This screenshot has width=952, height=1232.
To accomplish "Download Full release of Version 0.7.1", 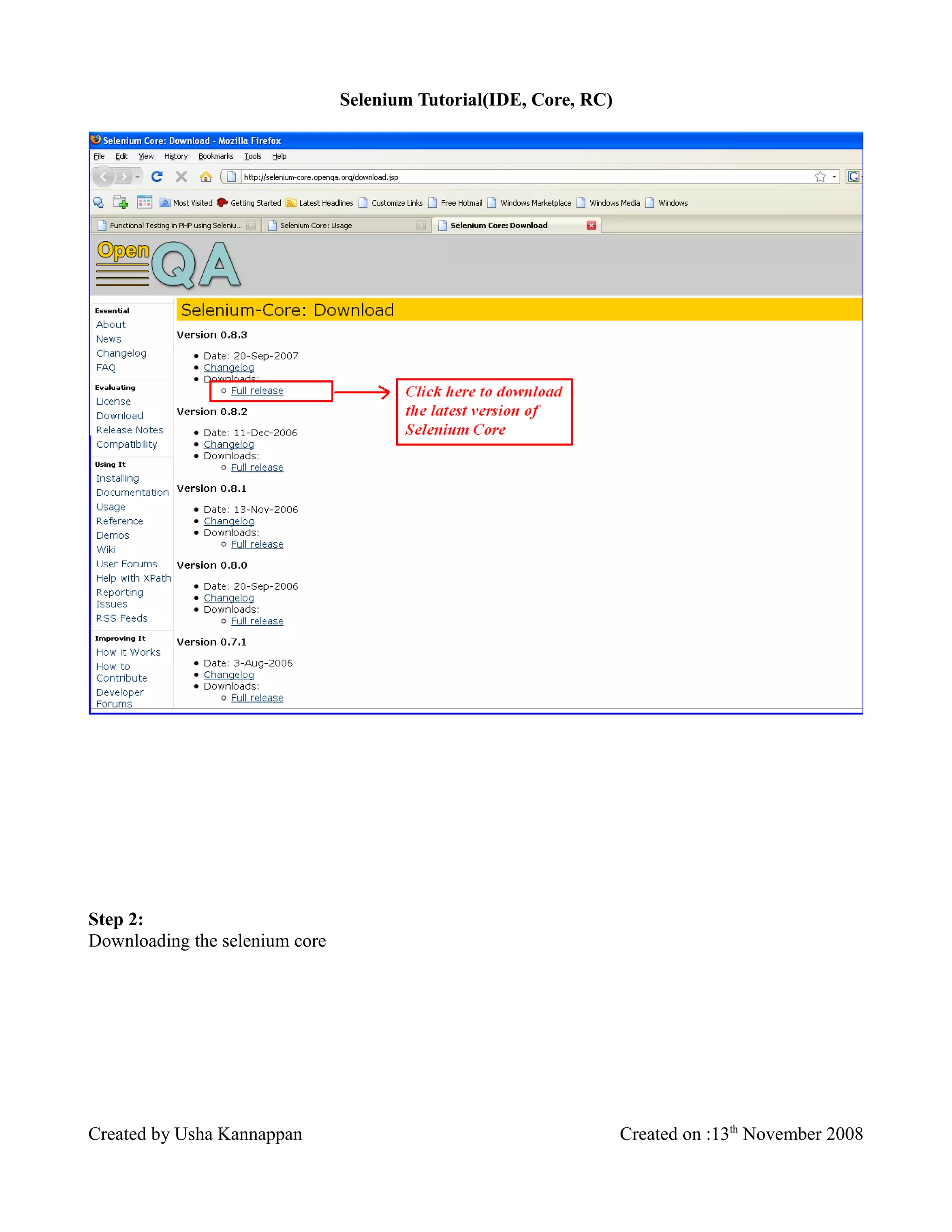I will click(257, 698).
